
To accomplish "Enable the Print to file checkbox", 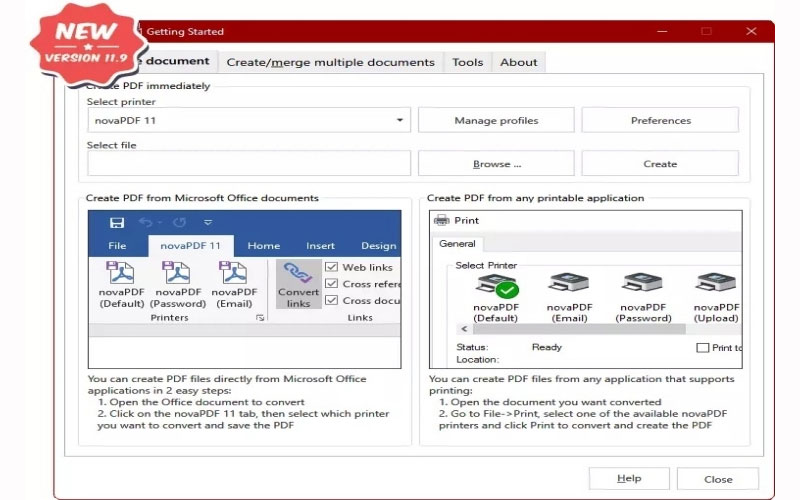I will 703,347.
